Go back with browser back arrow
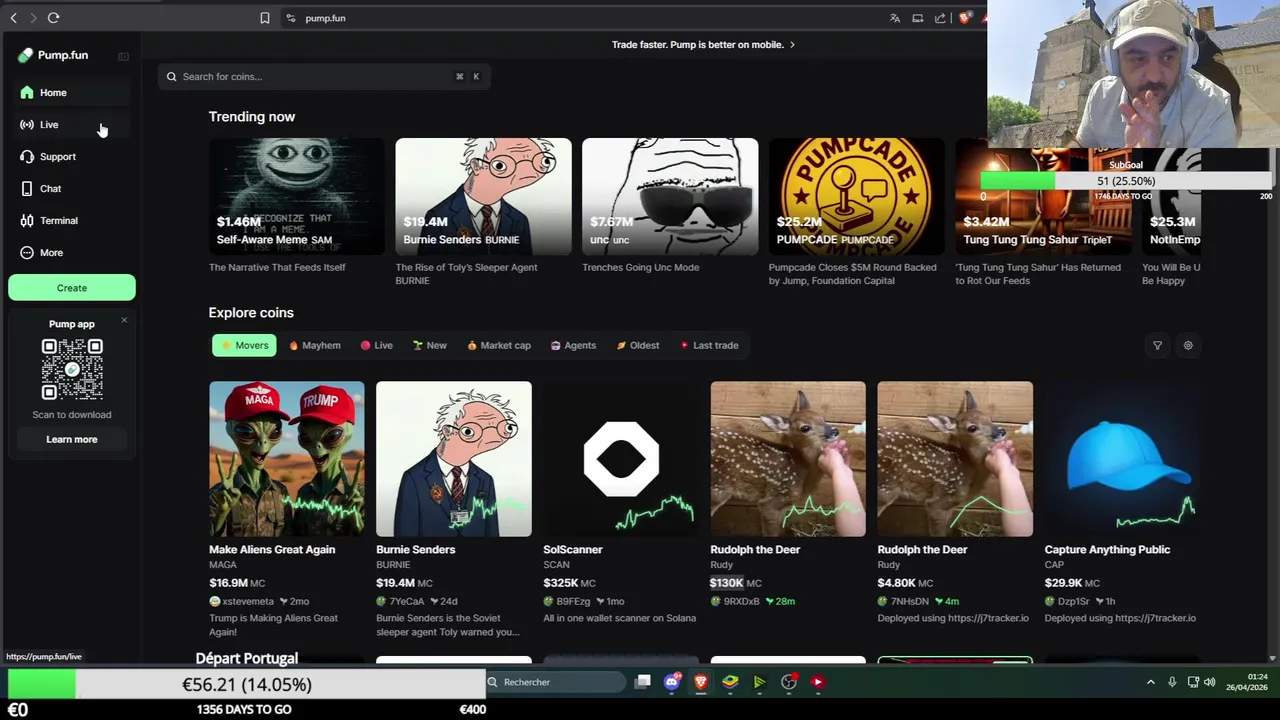Screen dimensions: 1280x720 pyautogui.click(x=13, y=18)
